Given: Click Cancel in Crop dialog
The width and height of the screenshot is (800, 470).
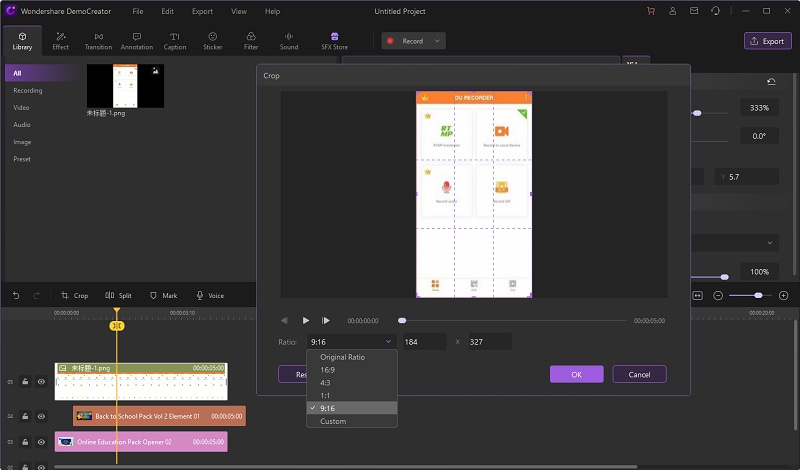Looking at the screenshot, I should click(639, 375).
